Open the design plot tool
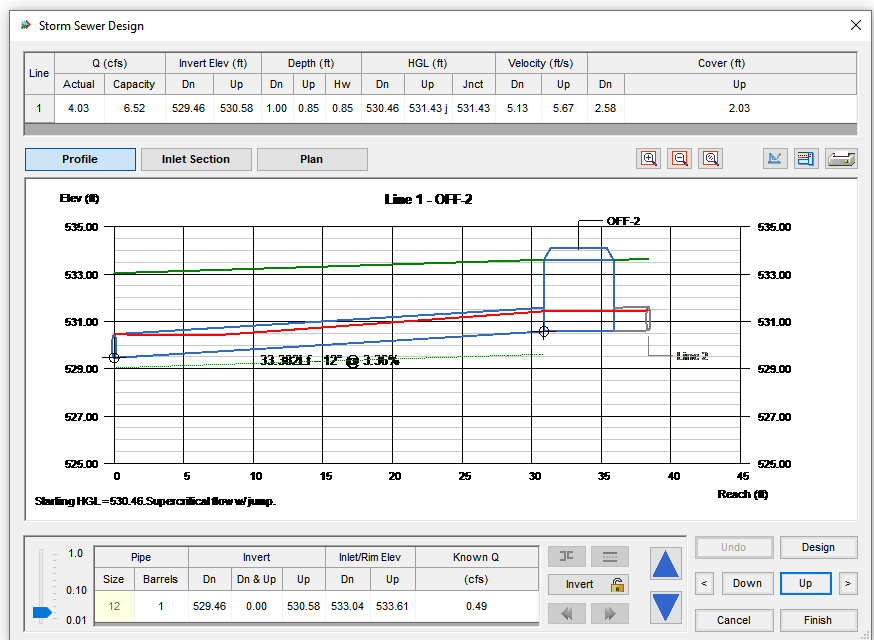 tap(775, 158)
